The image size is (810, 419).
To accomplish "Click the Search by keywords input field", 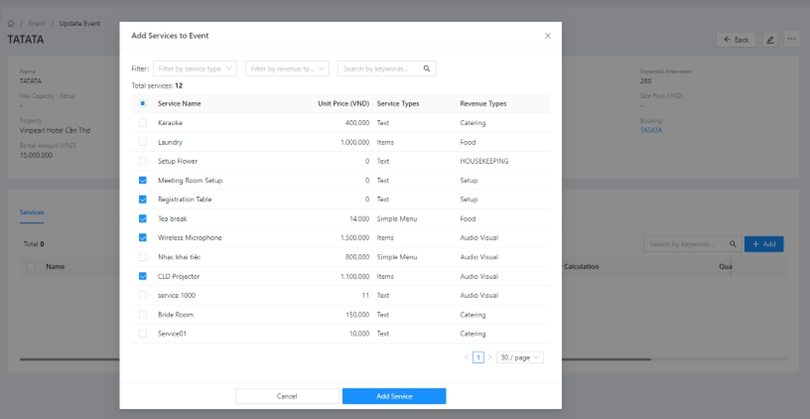I will 380,69.
